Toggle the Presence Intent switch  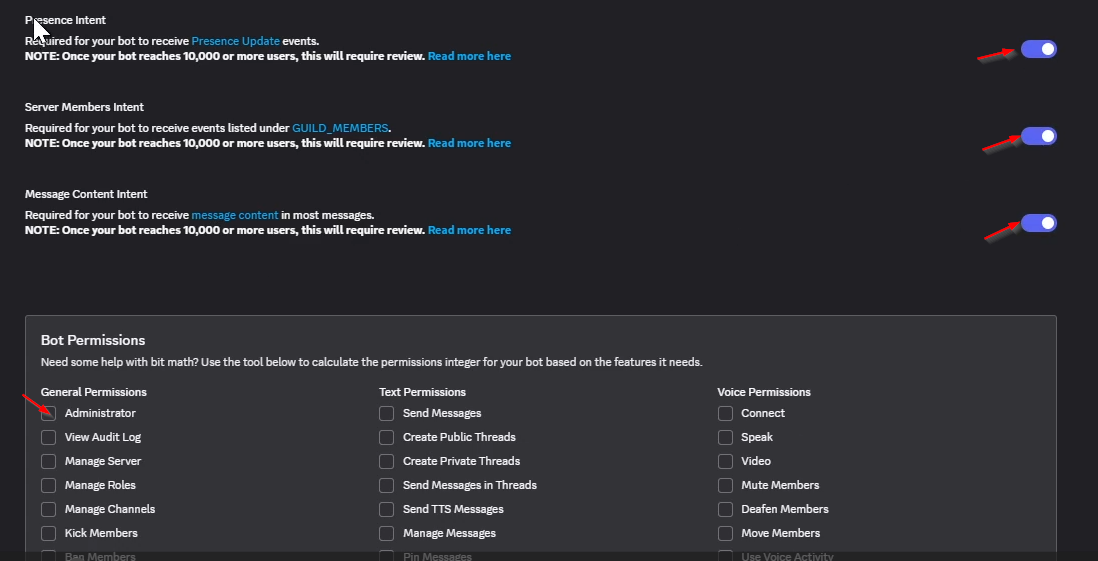(1038, 49)
